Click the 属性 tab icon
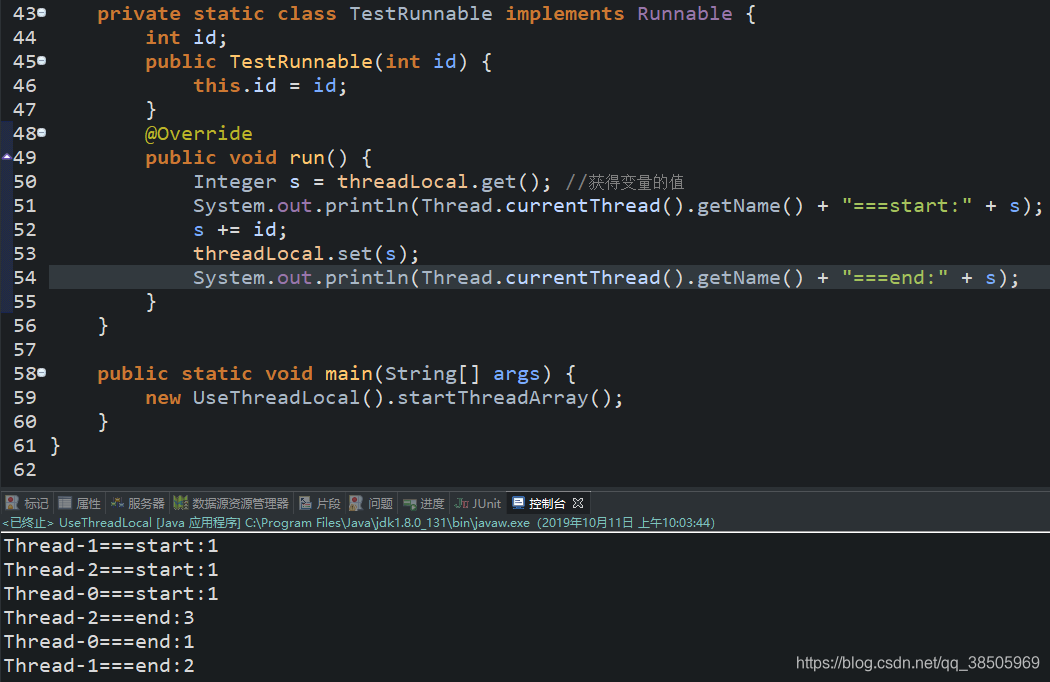Image resolution: width=1050 pixels, height=682 pixels. [65, 503]
